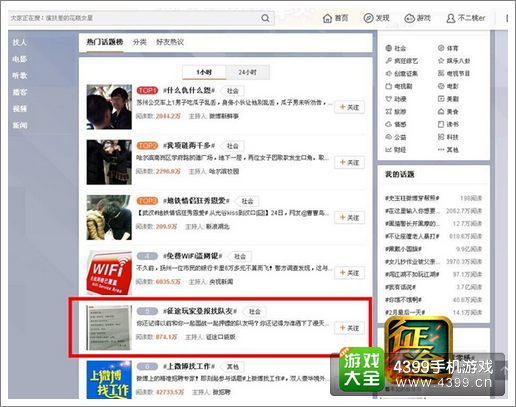Click the magnifier search icon
Screen dimensions: 516x407
pyautogui.click(x=265, y=18)
